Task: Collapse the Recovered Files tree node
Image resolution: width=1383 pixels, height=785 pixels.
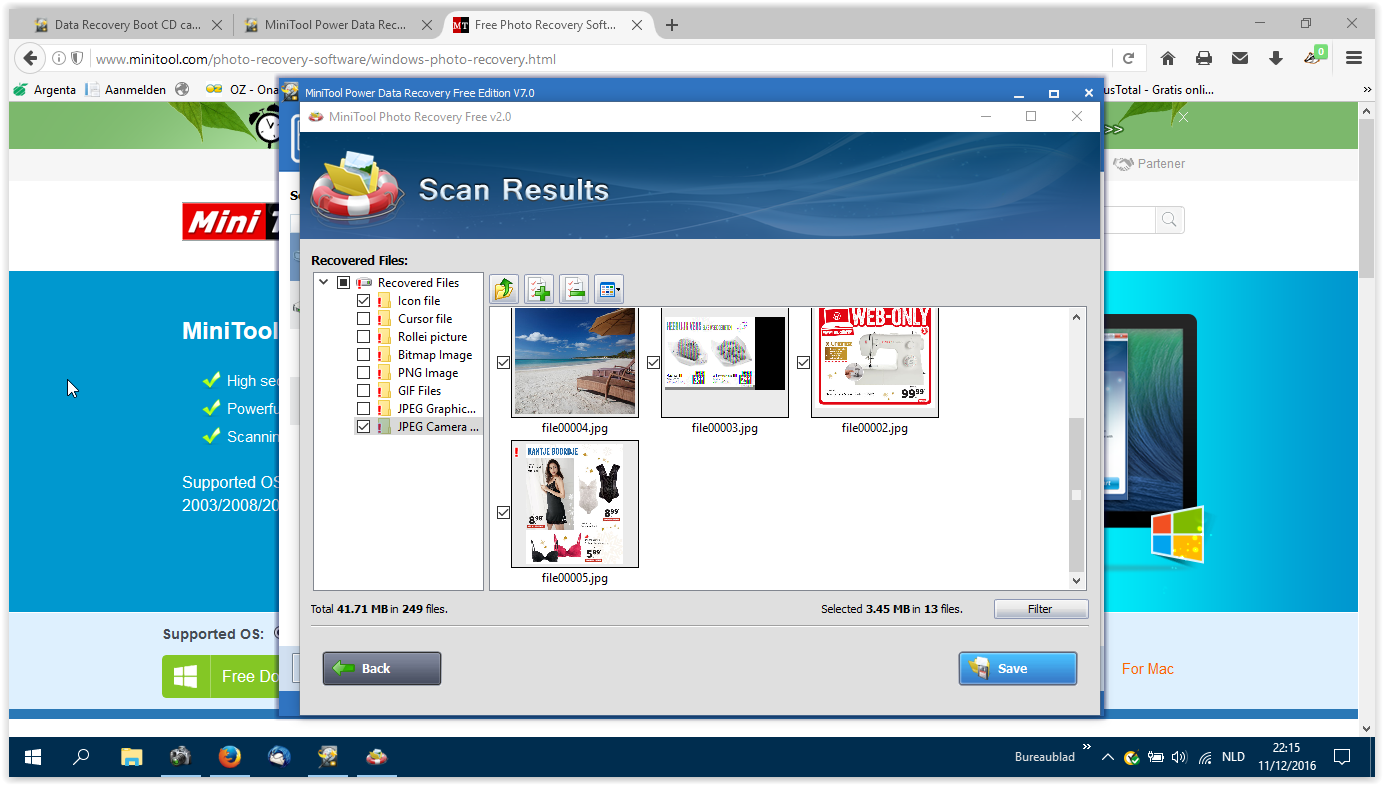Action: point(324,283)
